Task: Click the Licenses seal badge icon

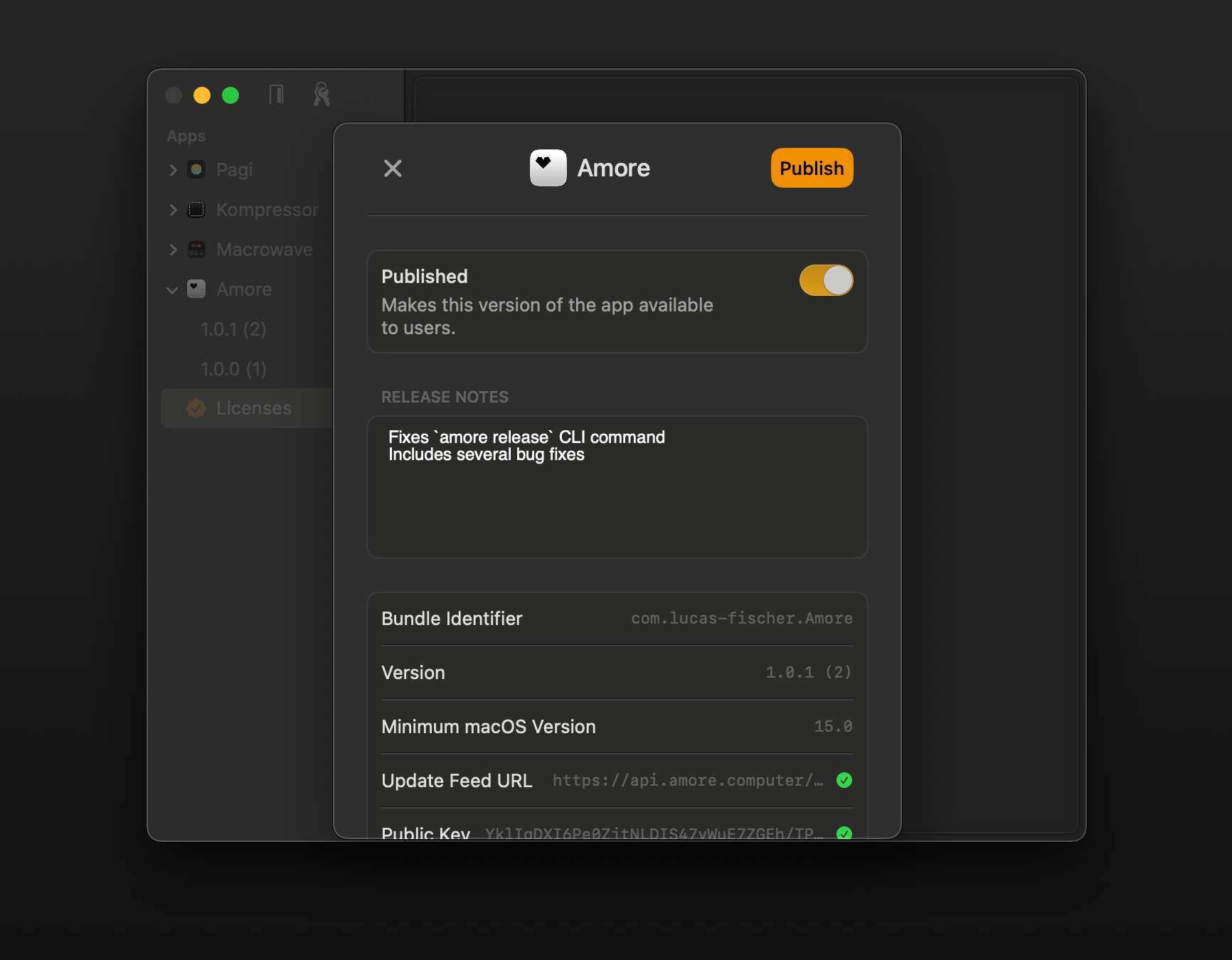Action: click(x=196, y=408)
